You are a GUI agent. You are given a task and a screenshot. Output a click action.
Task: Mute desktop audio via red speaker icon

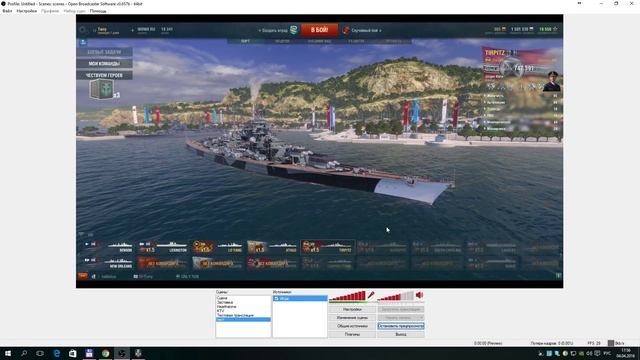point(419,295)
